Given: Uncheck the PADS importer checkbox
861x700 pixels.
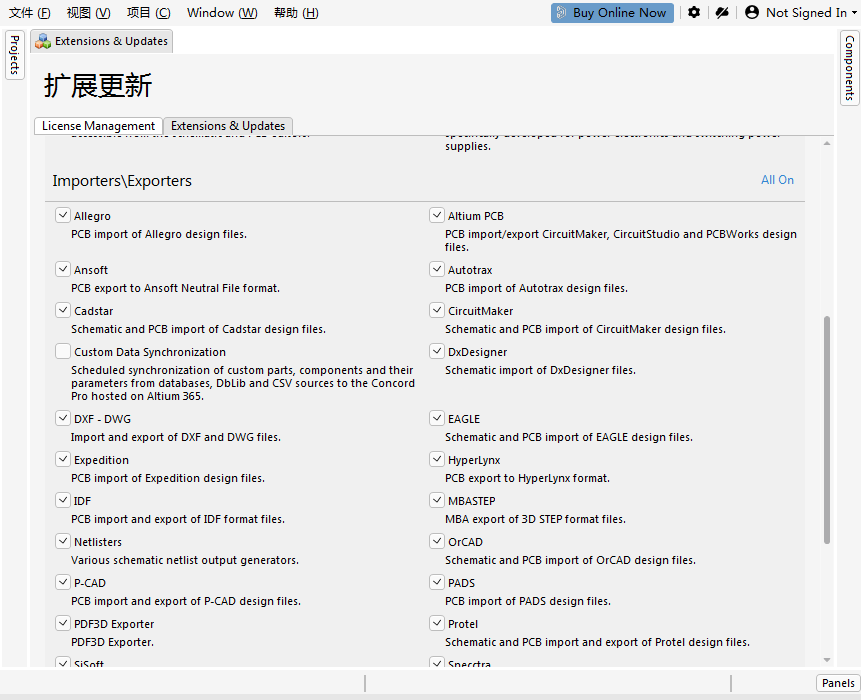Looking at the screenshot, I should [x=437, y=583].
